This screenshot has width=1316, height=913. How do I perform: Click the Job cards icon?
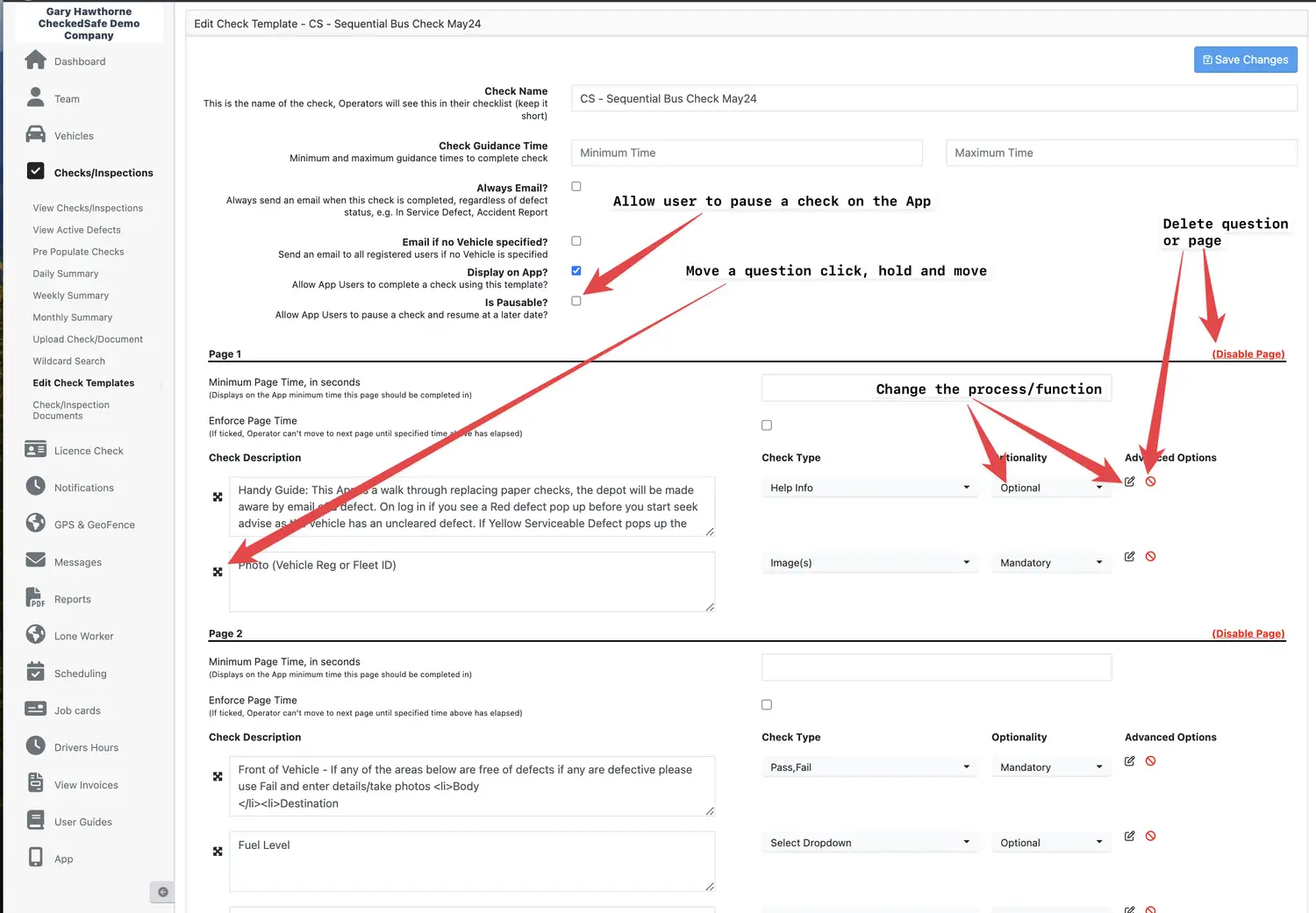pyautogui.click(x=35, y=709)
